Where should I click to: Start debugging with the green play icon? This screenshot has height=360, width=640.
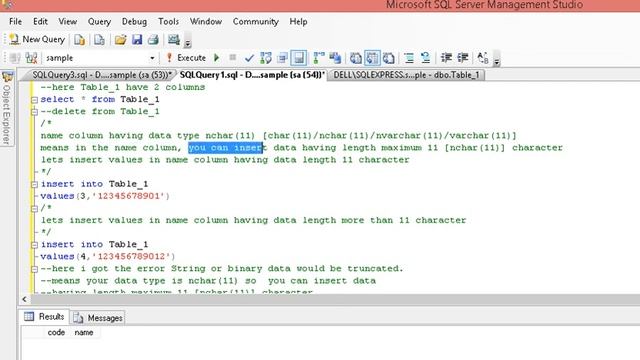(217, 58)
